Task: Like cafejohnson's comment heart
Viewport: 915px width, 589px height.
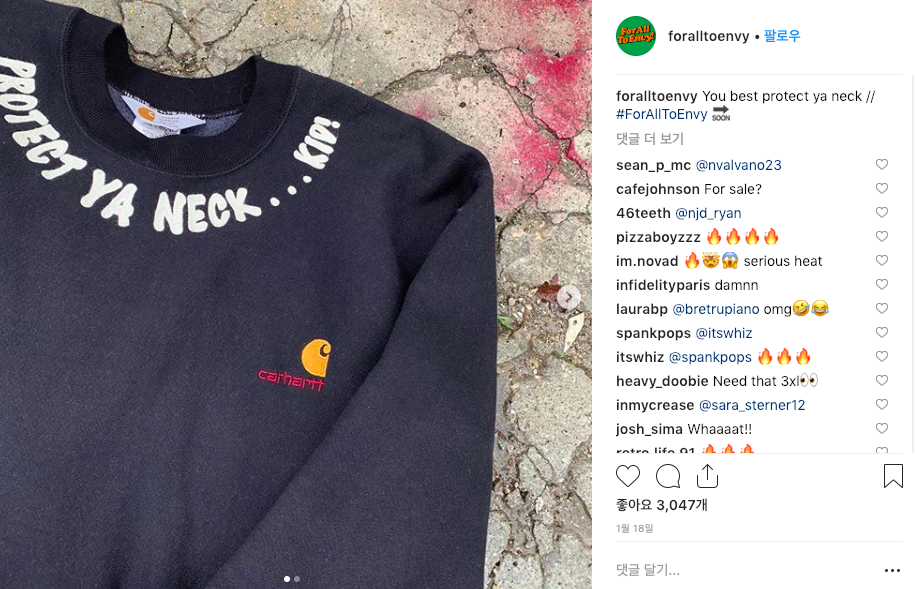Action: tap(882, 189)
